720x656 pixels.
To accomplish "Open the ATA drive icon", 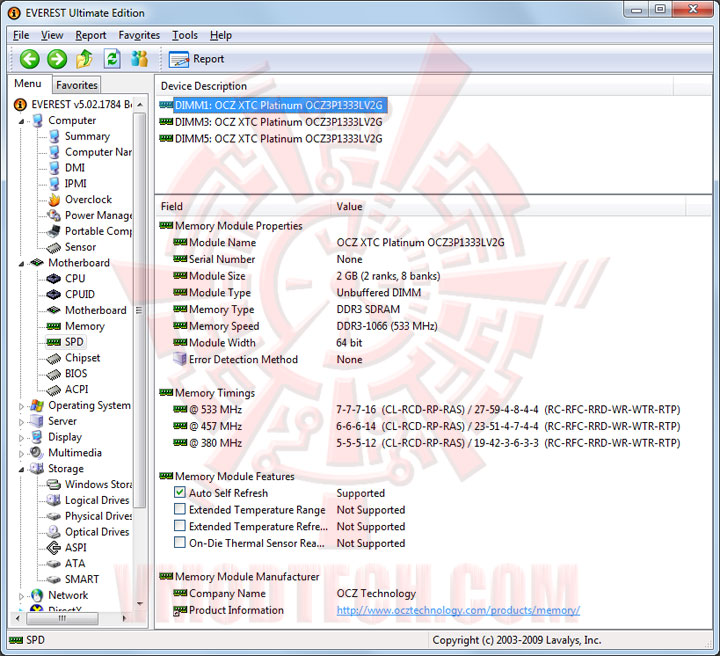I will (x=54, y=564).
